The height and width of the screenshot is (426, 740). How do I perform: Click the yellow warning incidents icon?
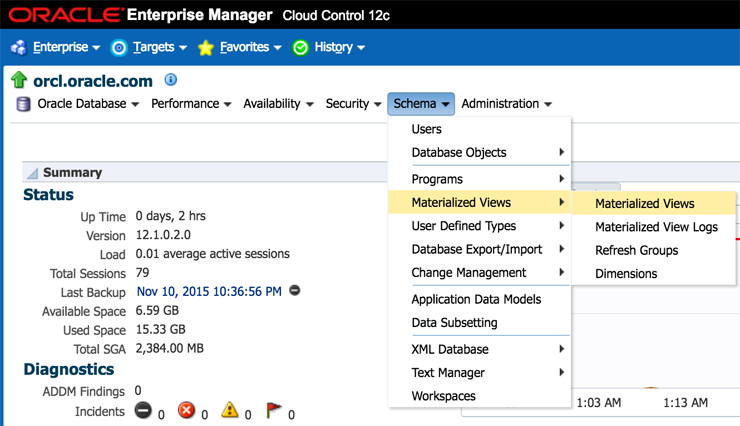click(230, 410)
